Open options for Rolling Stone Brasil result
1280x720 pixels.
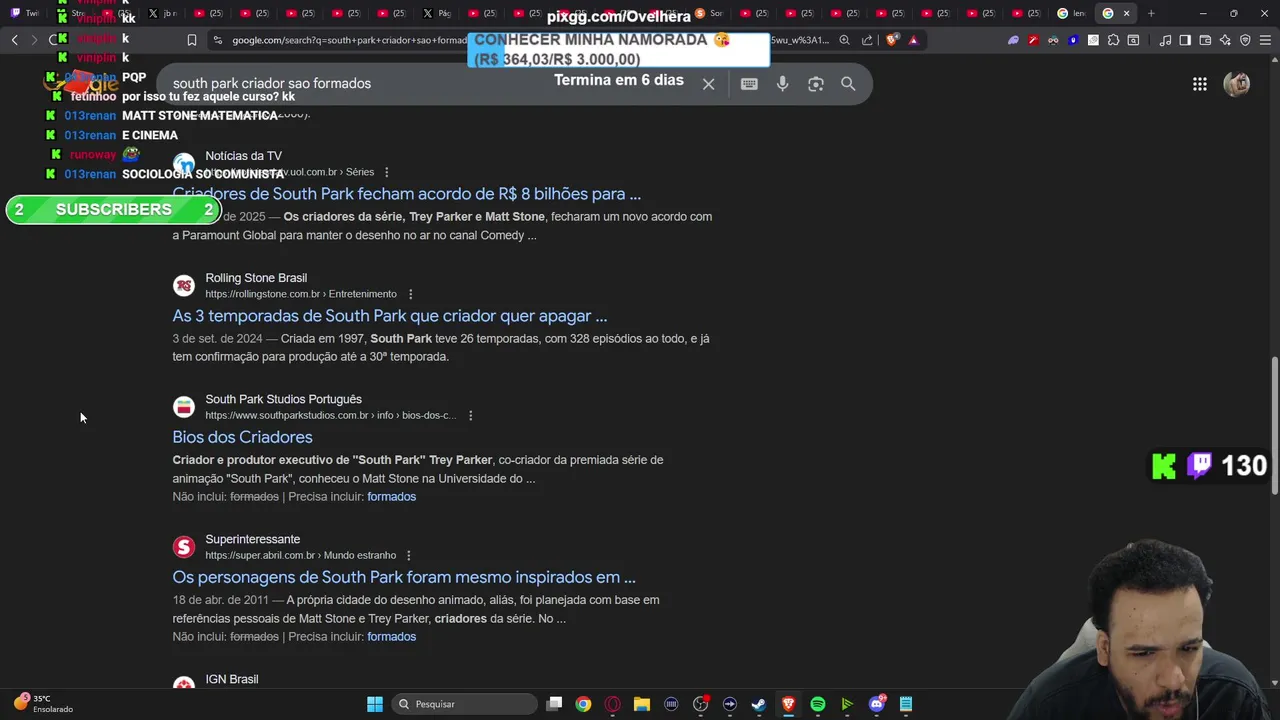[x=410, y=294]
